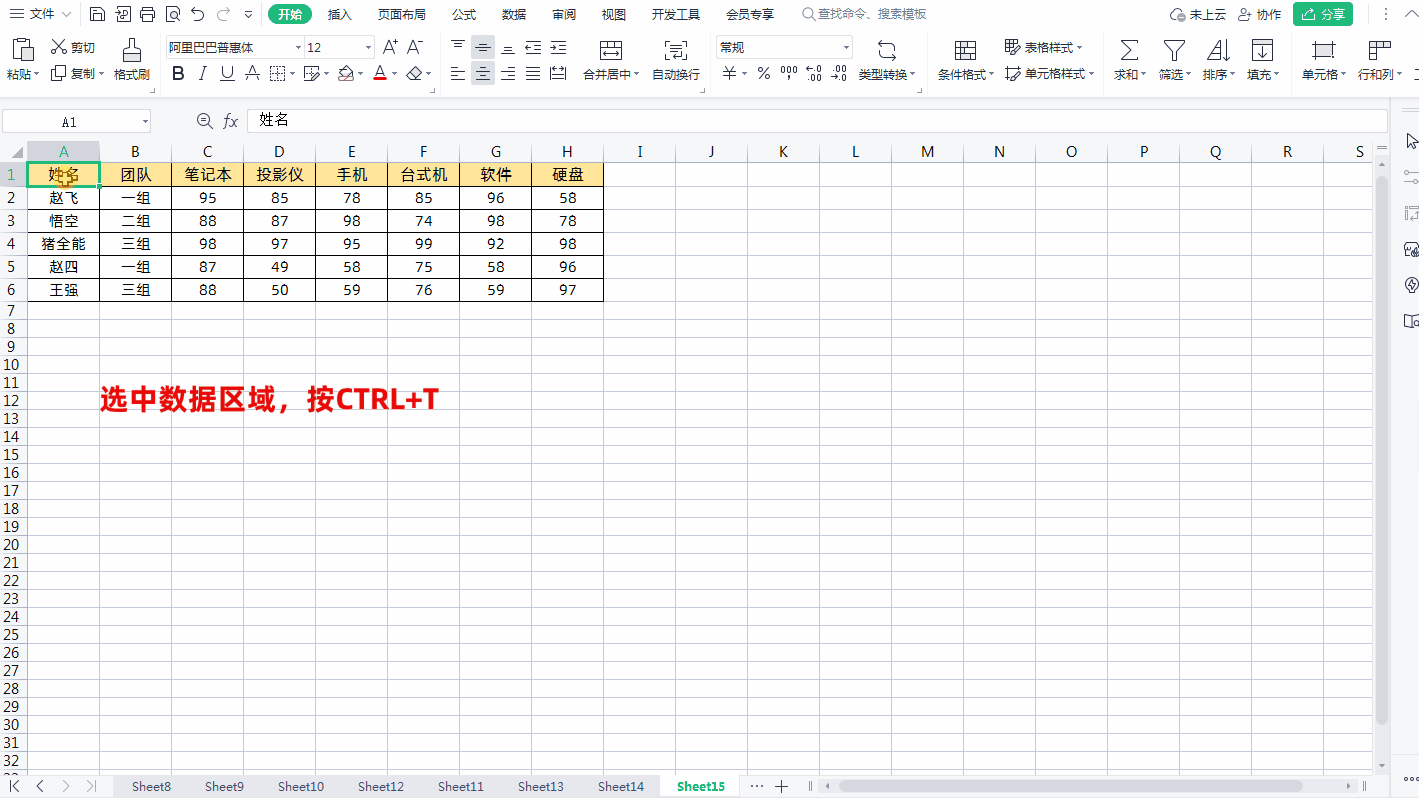The image size is (1419, 798).
Task: Open the font size dropdown
Action: coord(369,47)
